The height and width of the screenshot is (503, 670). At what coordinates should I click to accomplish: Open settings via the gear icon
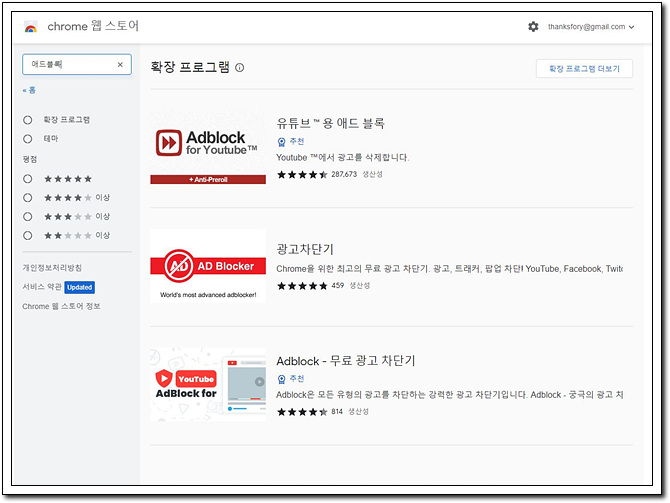533,26
